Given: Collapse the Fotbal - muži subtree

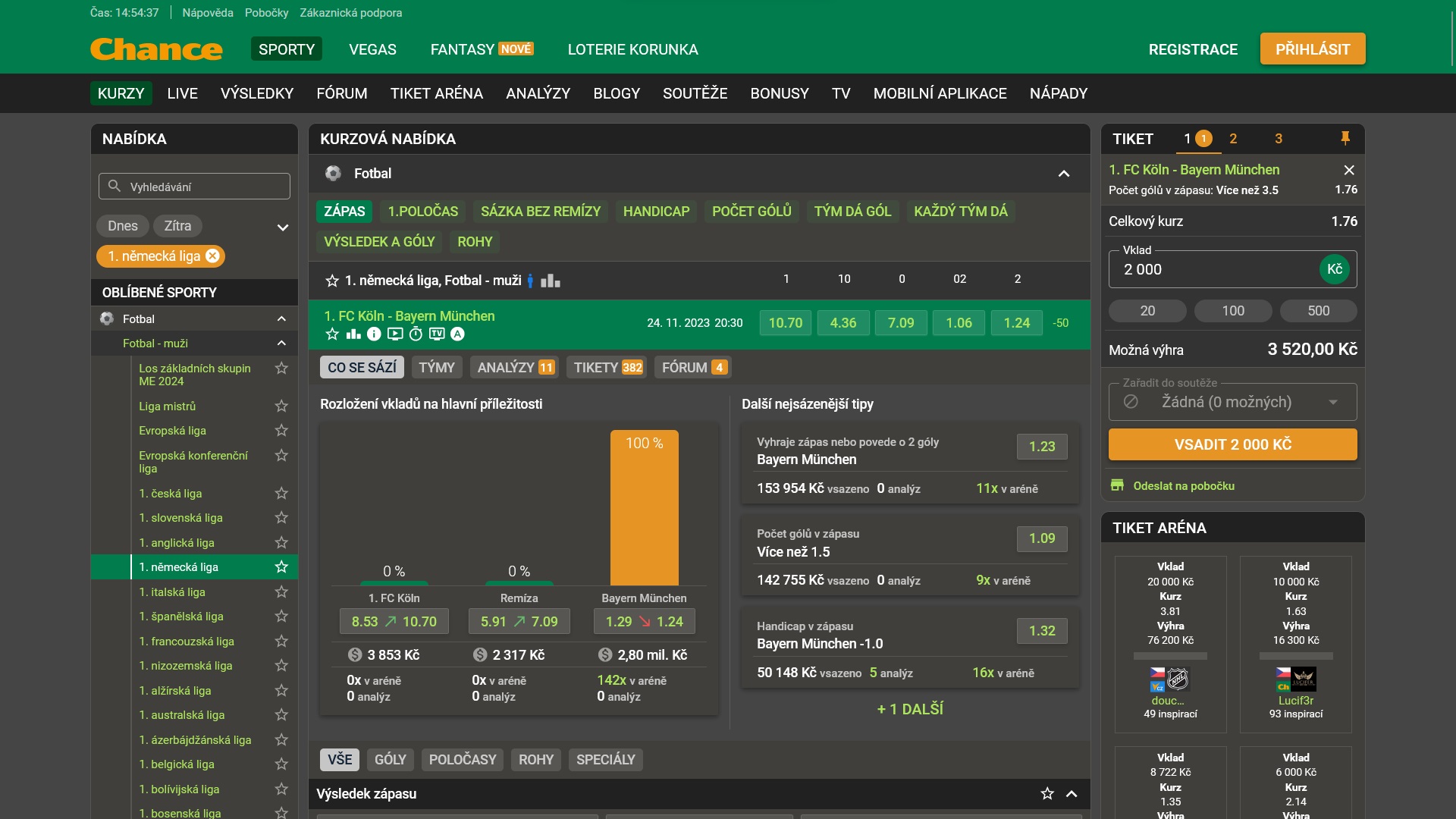Looking at the screenshot, I should click(x=281, y=343).
